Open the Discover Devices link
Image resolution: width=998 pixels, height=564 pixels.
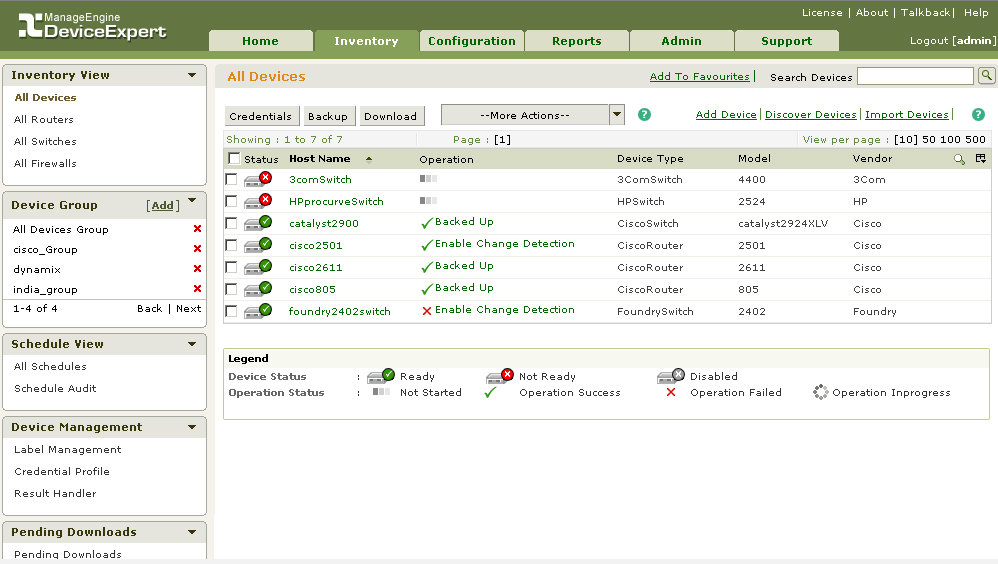pyautogui.click(x=811, y=115)
